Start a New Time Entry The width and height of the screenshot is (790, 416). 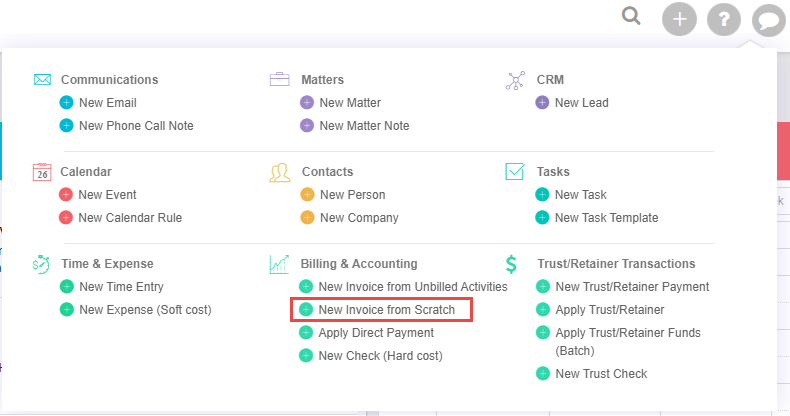tap(121, 287)
